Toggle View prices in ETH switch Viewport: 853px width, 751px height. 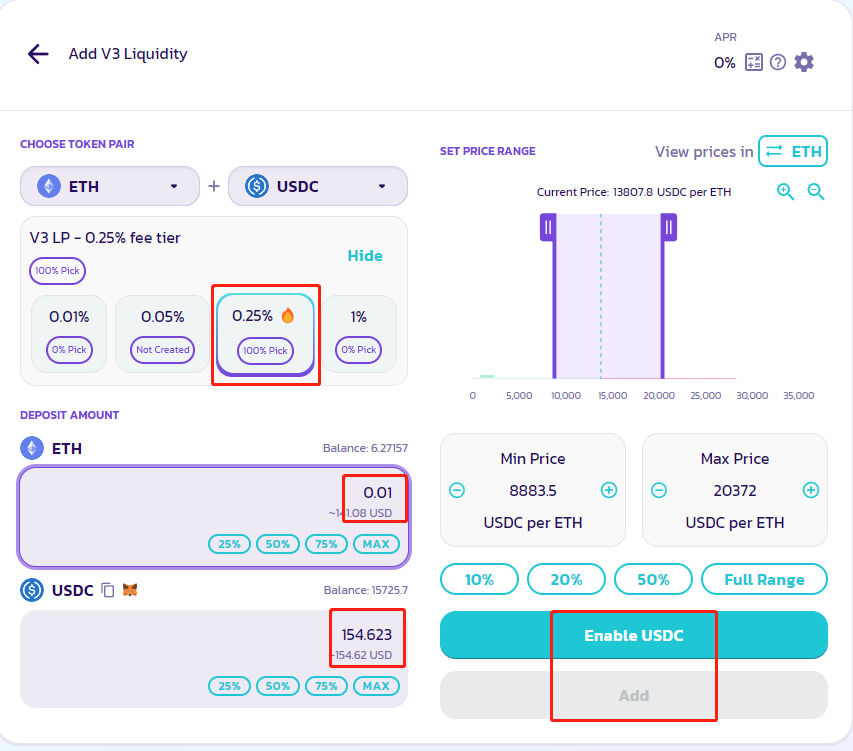tap(793, 152)
